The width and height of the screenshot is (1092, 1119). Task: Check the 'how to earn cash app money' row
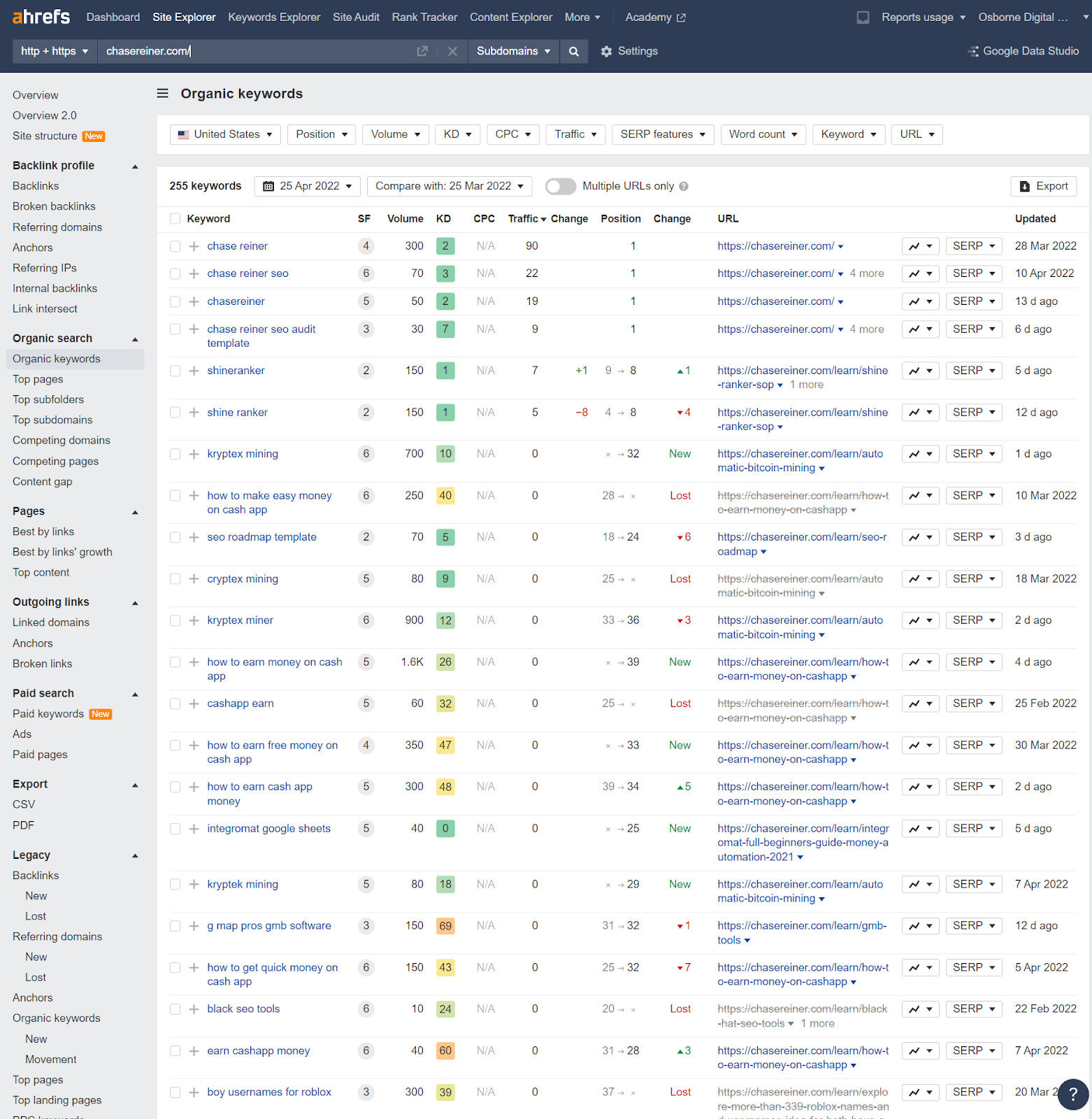coord(175,787)
